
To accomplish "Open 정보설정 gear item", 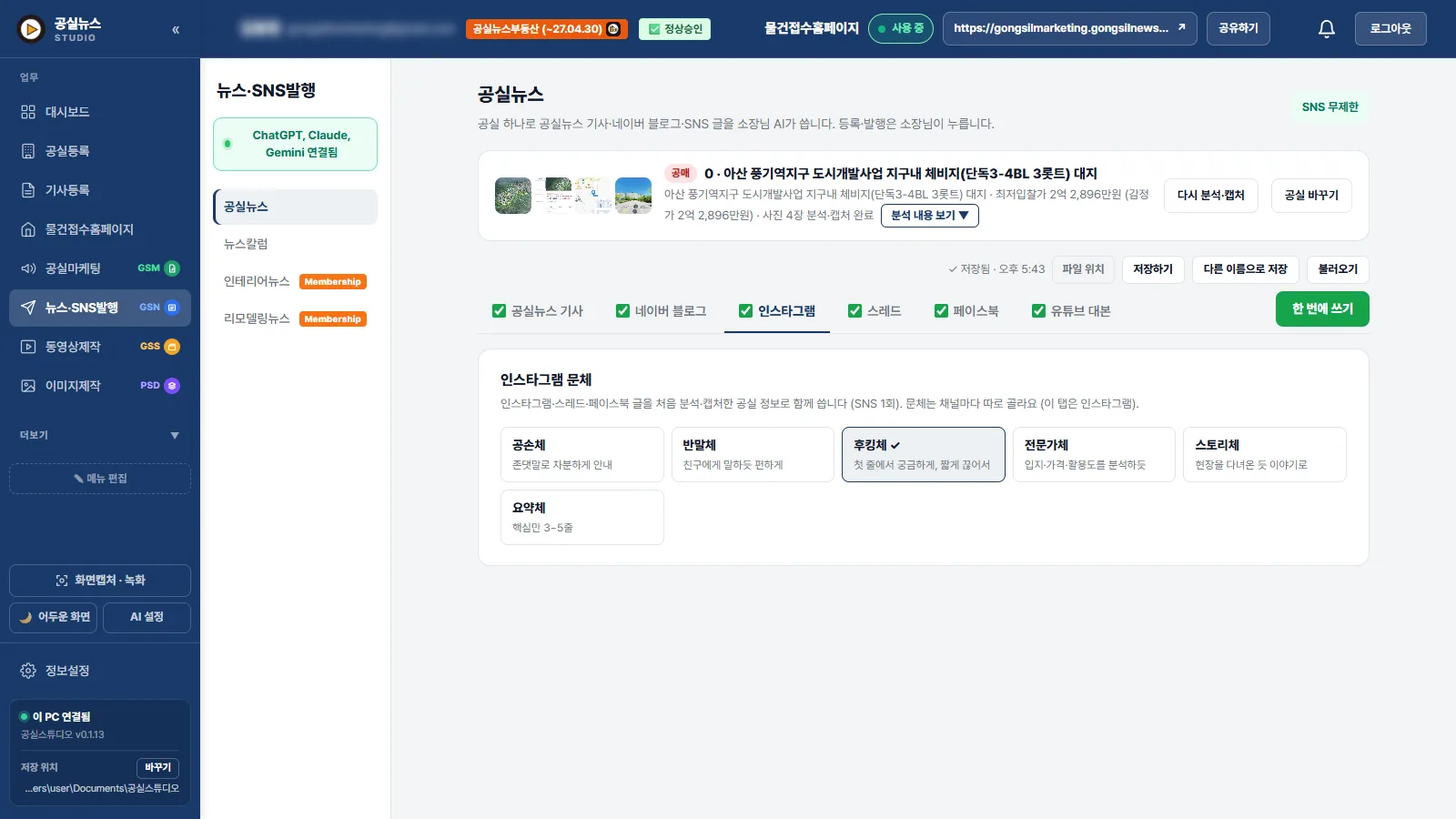I will coord(100,671).
